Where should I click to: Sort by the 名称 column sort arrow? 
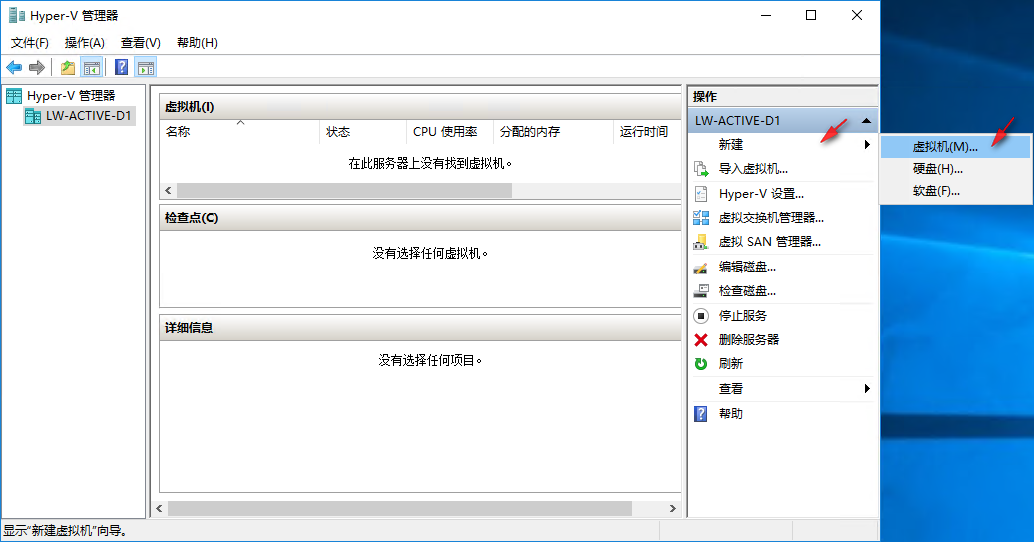click(241, 123)
